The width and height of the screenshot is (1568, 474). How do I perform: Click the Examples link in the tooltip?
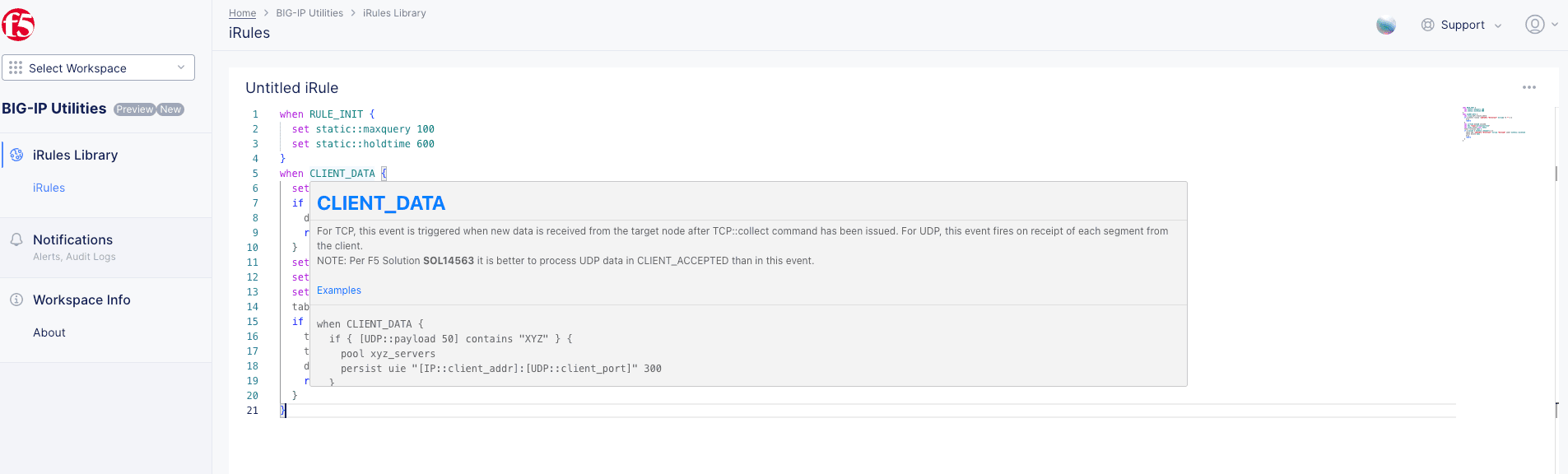click(x=339, y=290)
